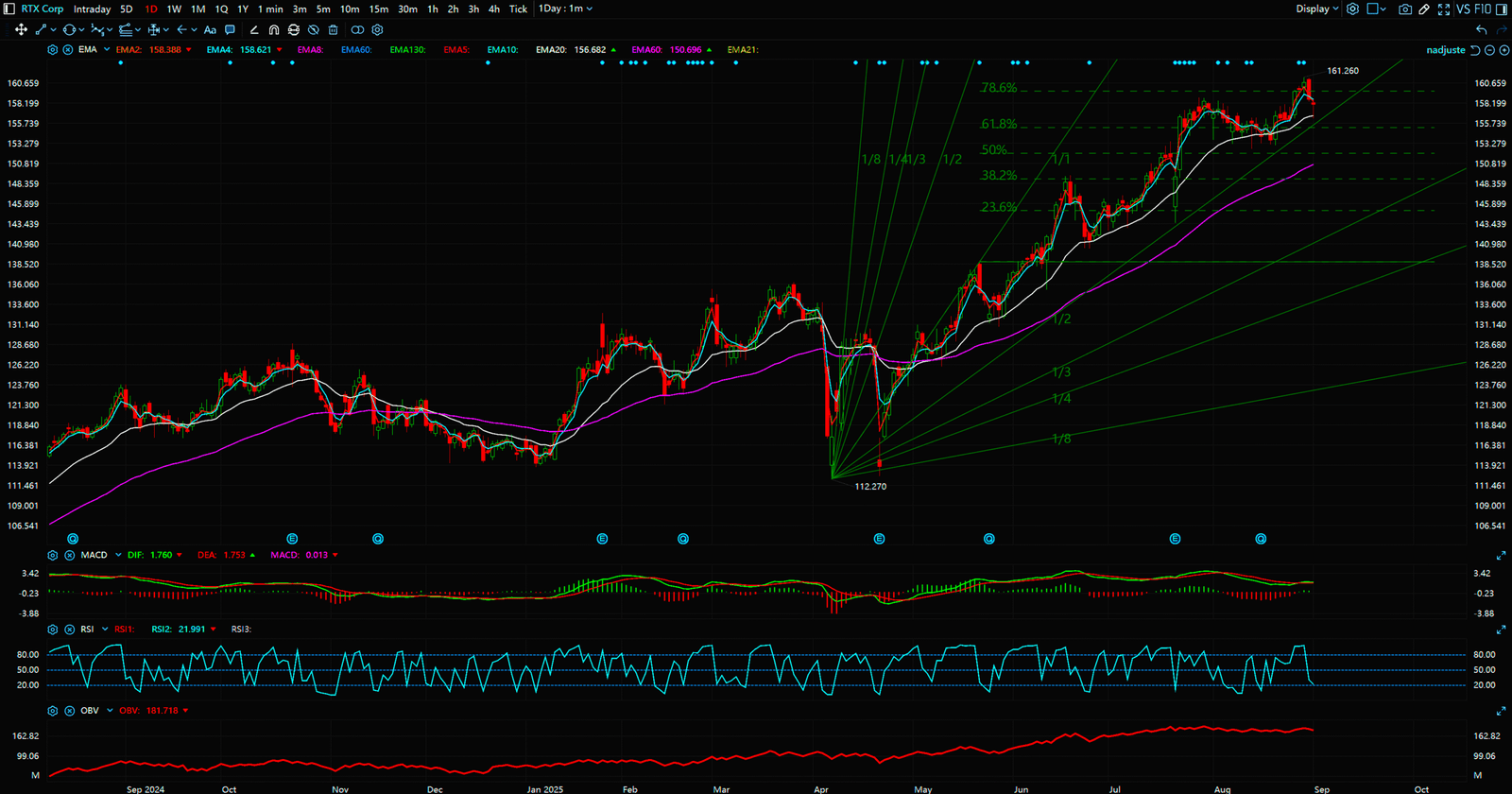This screenshot has height=794, width=1512.
Task: Toggle hide drawings icon in toolbar
Action: pyautogui.click(x=313, y=30)
